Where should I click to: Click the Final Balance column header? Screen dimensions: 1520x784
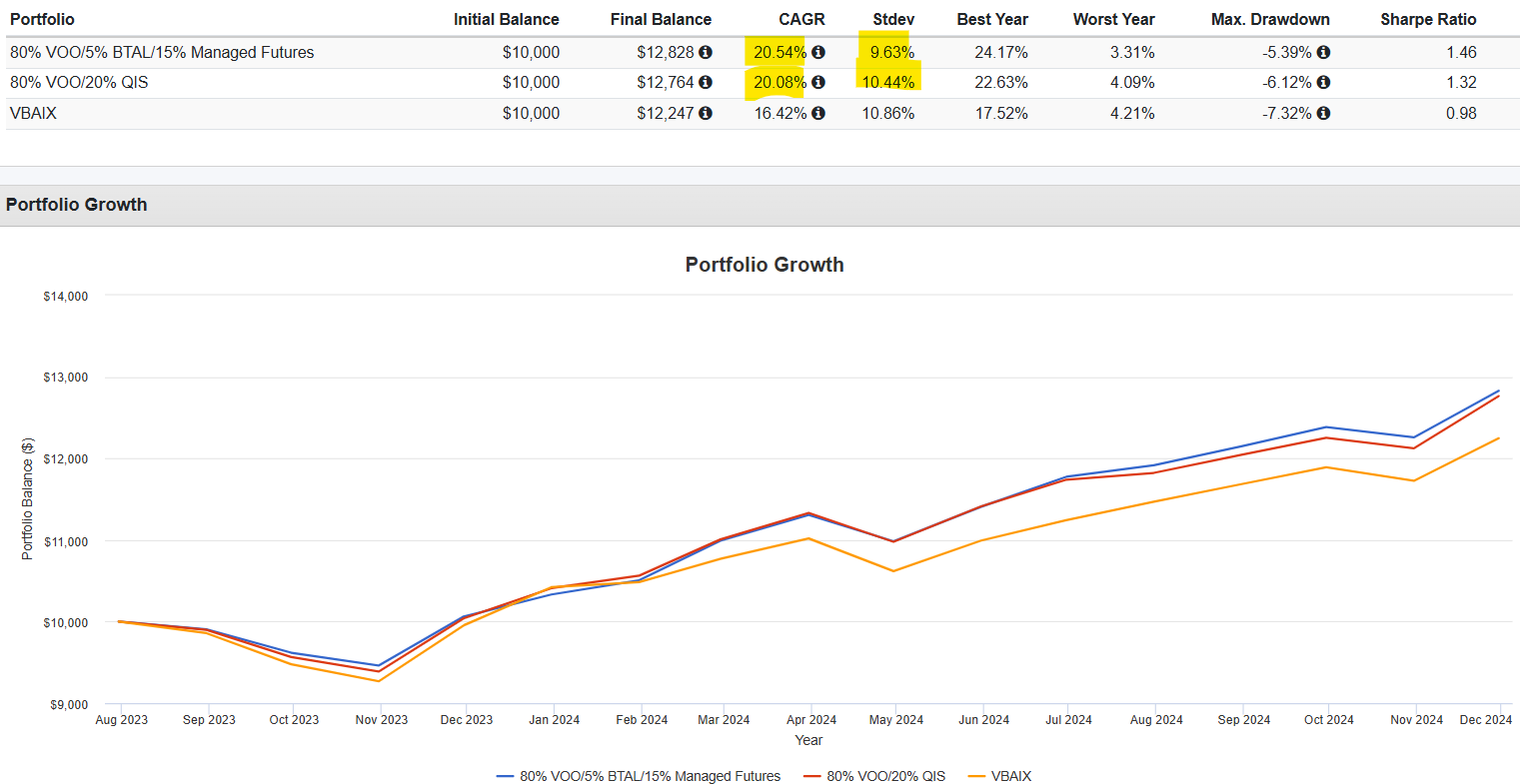[661, 19]
